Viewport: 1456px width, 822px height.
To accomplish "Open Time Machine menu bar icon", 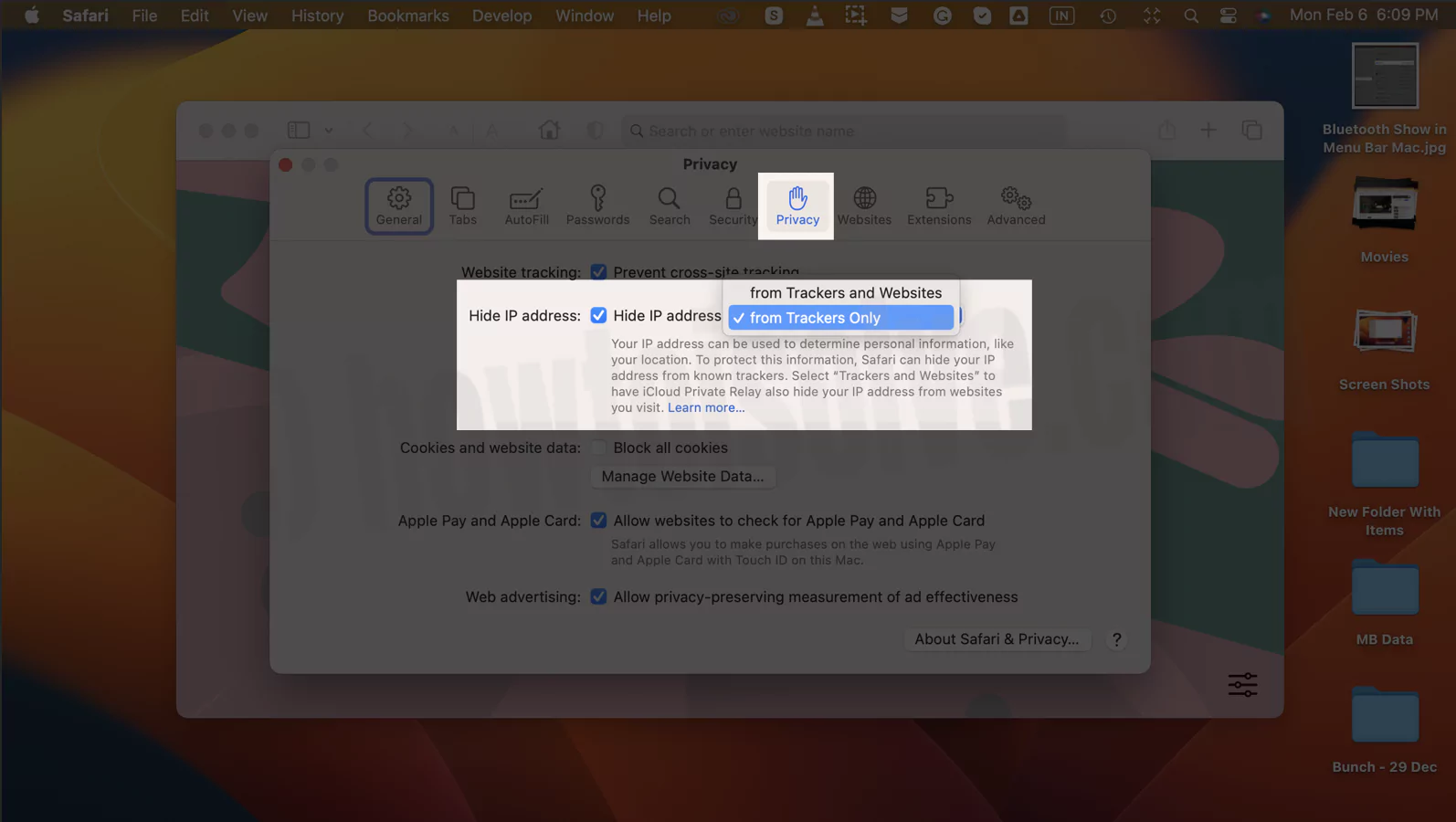I will 1108,16.
